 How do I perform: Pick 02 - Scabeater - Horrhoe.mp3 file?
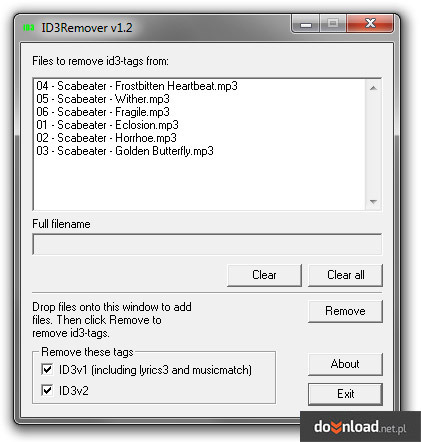(x=106, y=138)
